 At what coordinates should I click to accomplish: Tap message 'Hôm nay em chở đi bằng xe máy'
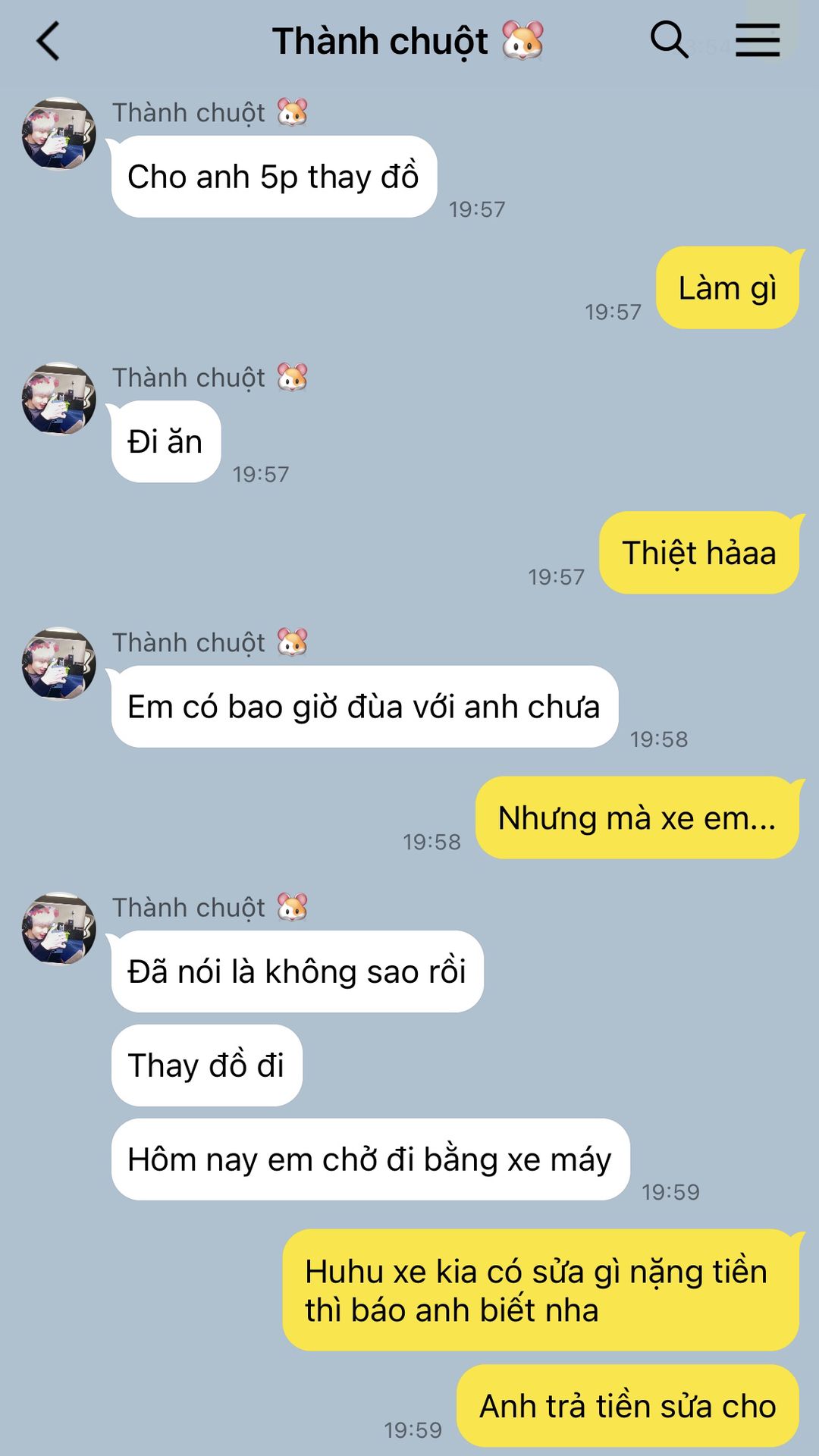(371, 1159)
